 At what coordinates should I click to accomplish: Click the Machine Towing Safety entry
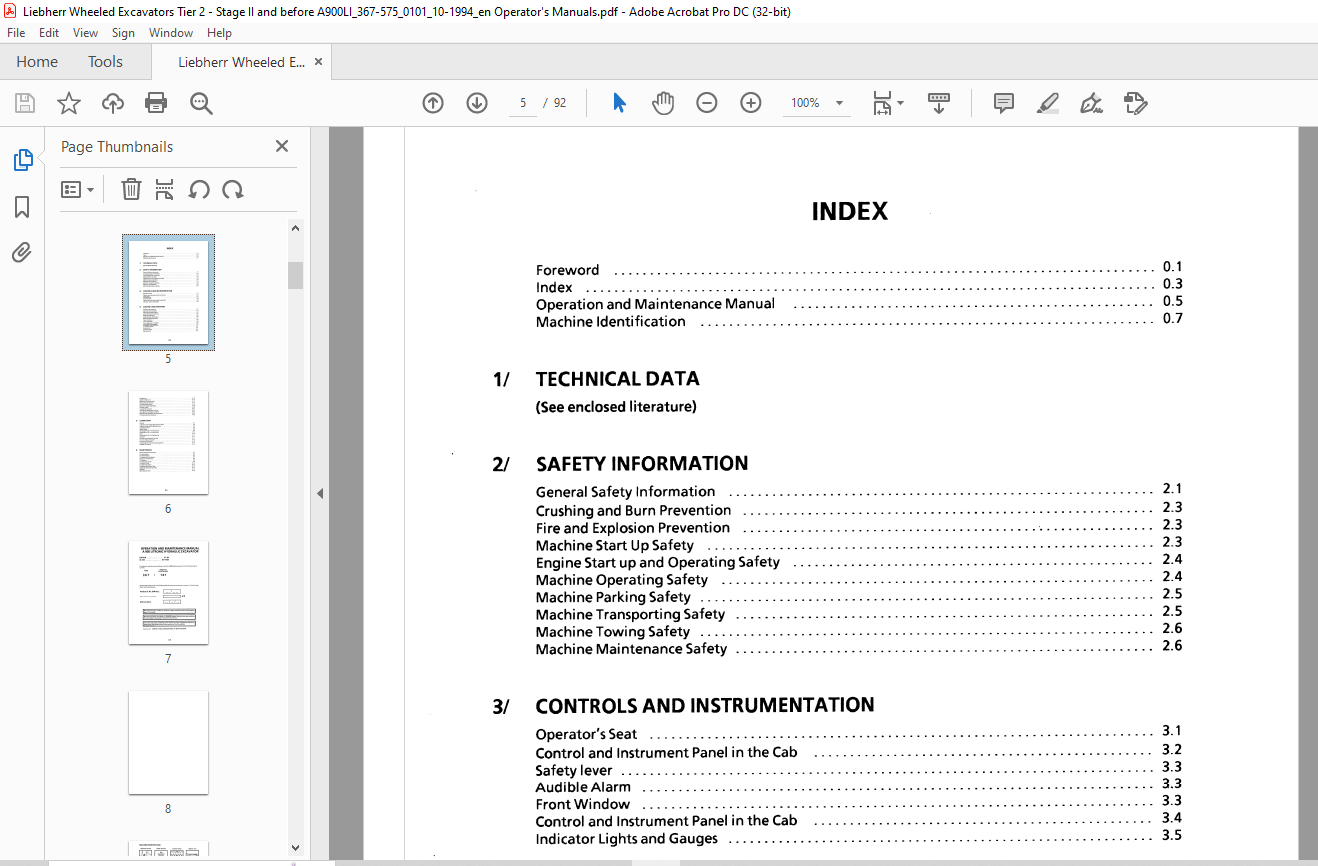[859, 631]
